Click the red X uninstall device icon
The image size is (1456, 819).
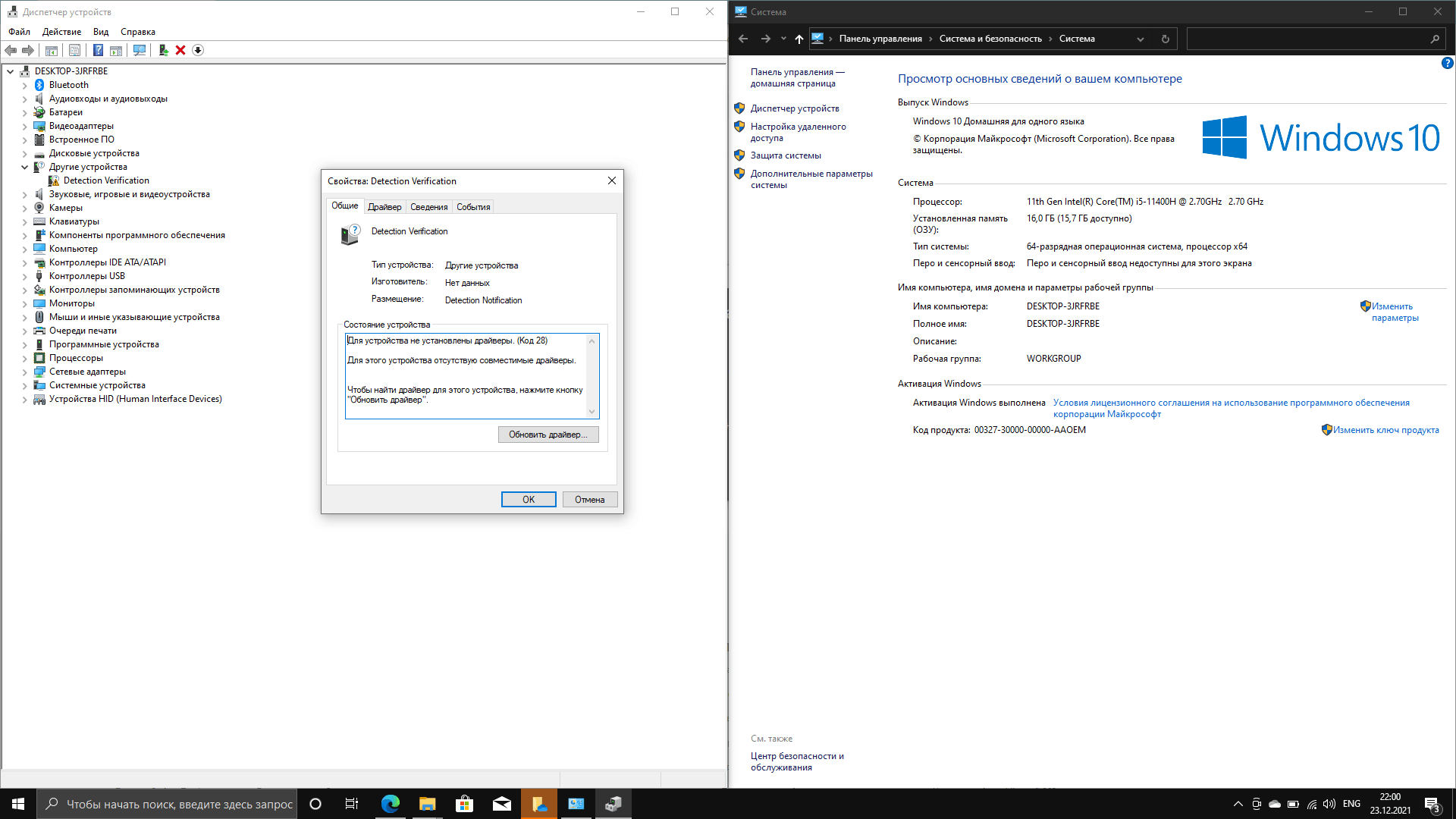pos(180,50)
